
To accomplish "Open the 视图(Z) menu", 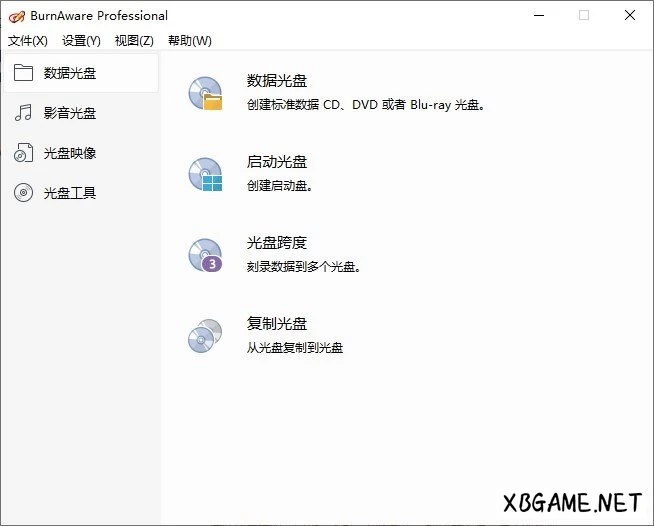I will tap(134, 41).
